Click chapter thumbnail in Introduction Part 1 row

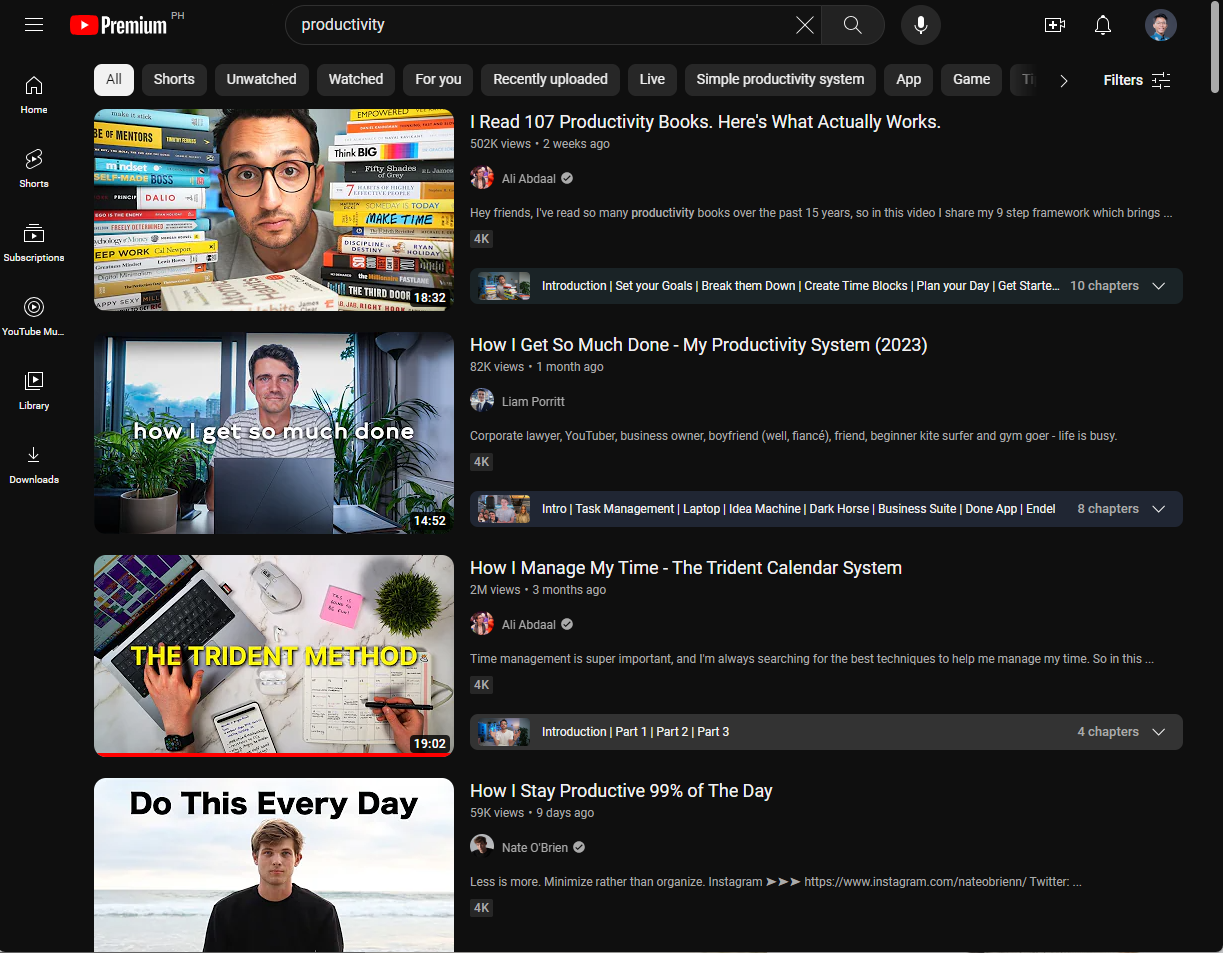pyautogui.click(x=504, y=732)
